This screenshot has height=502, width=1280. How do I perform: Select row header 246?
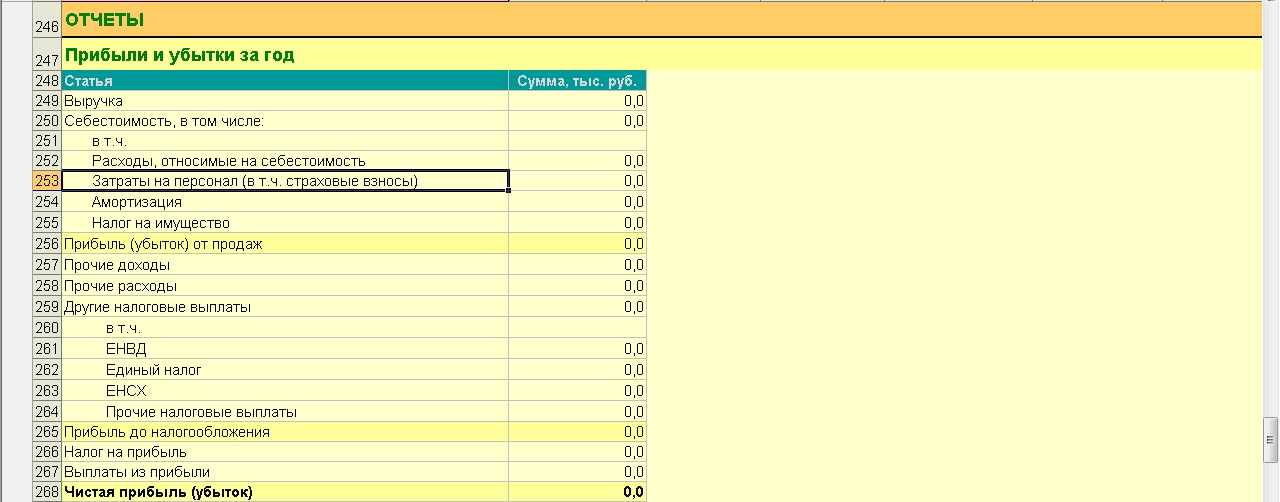47,22
